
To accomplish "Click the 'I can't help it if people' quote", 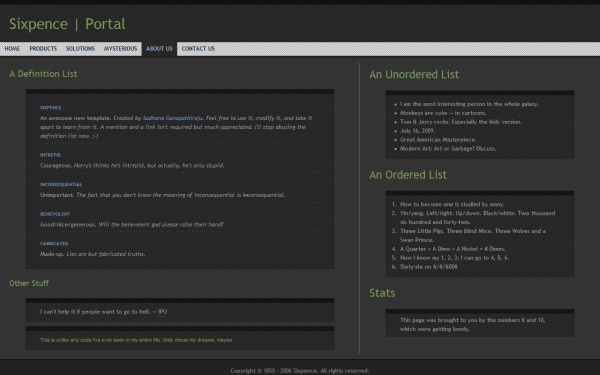I will coord(103,312).
